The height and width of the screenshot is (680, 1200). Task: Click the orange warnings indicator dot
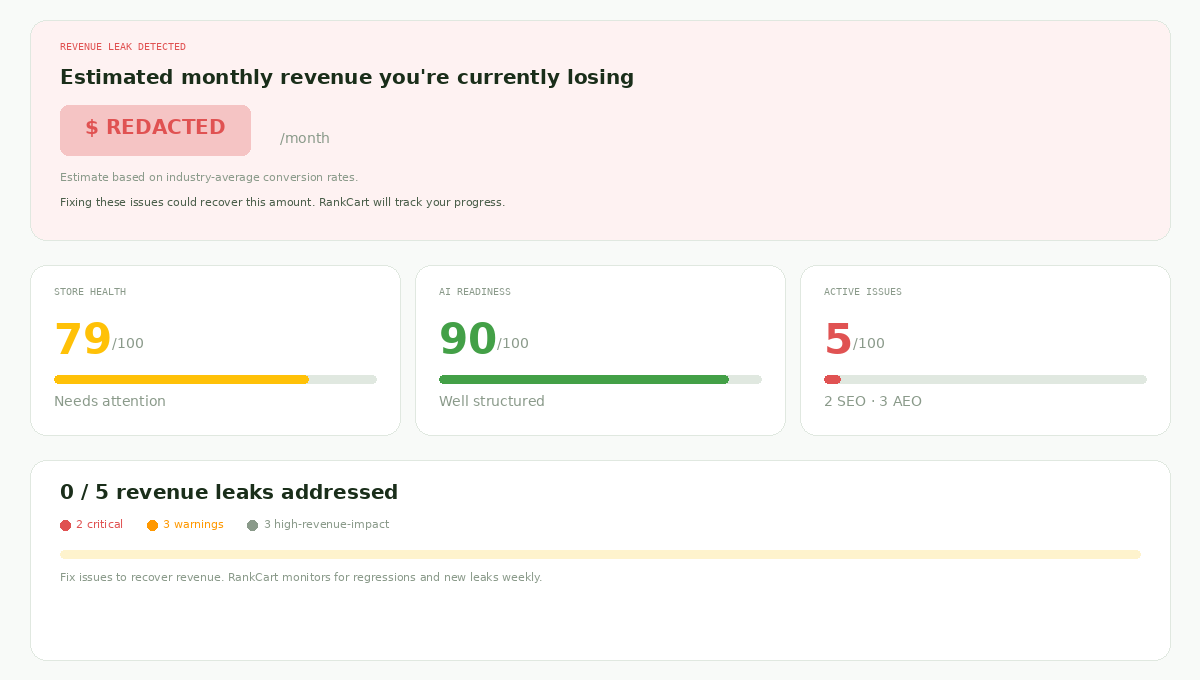[153, 524]
